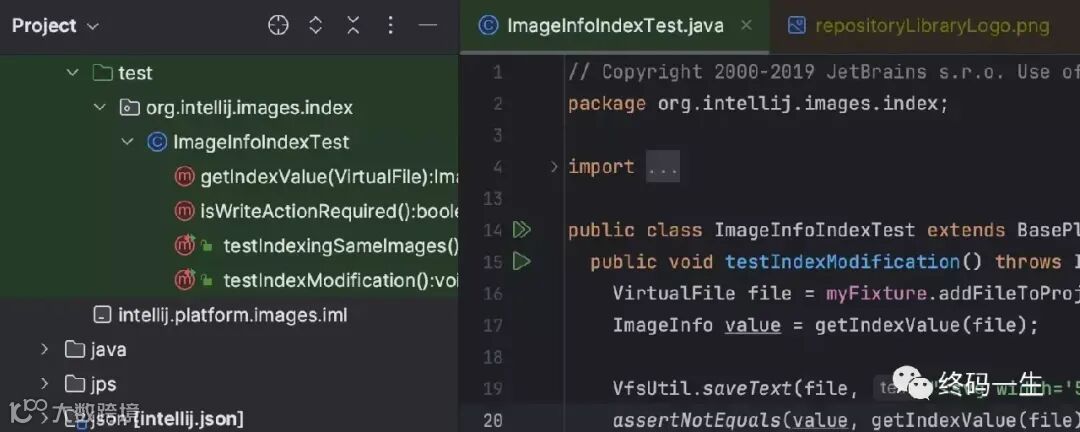Click the underlined value variable on line 17

point(752,325)
